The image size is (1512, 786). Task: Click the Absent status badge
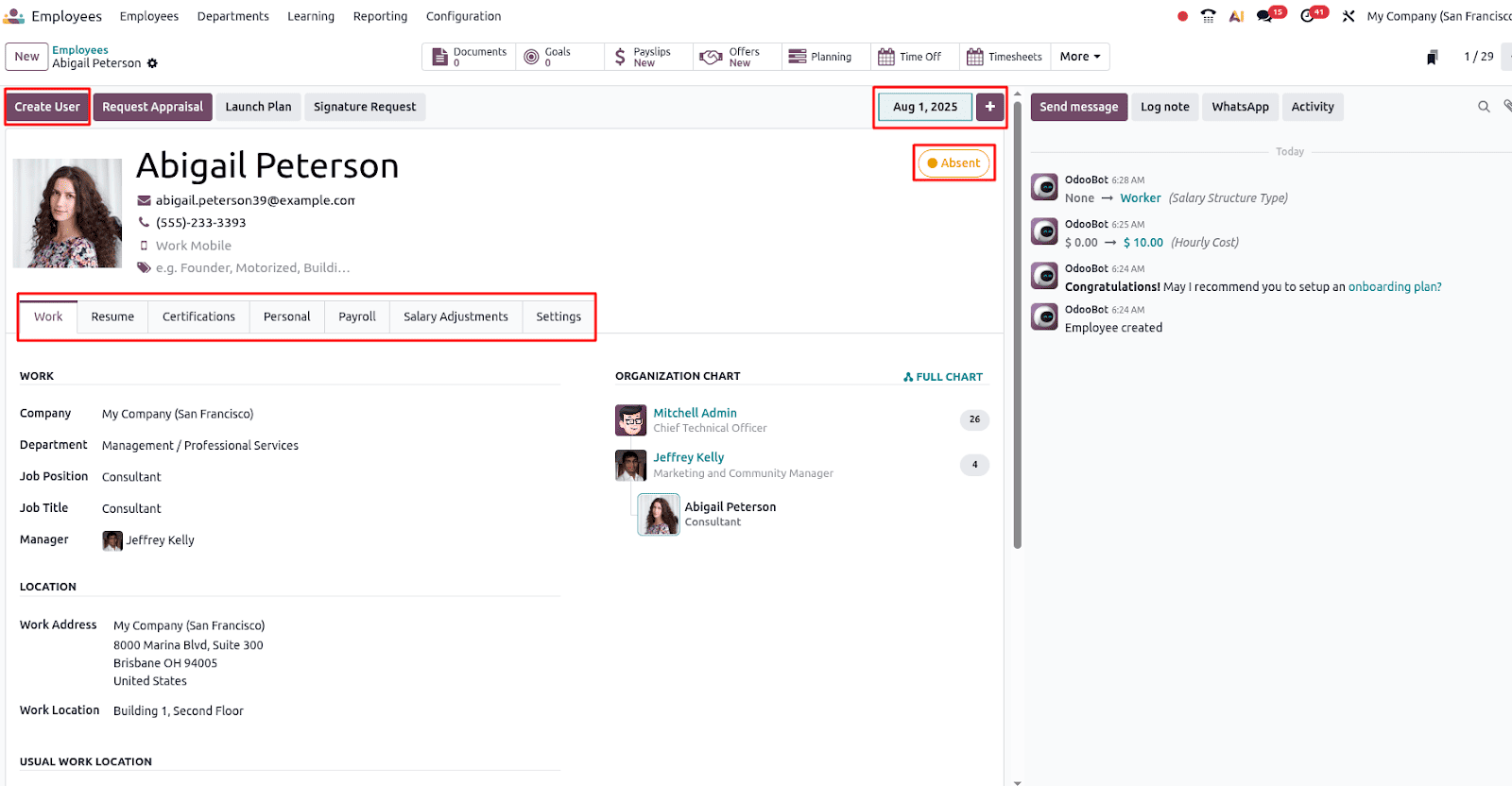954,163
